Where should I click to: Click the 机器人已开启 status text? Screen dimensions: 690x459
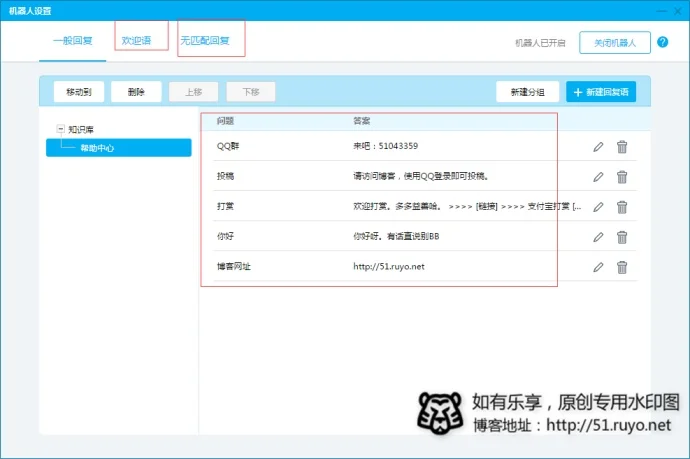[x=540, y=43]
